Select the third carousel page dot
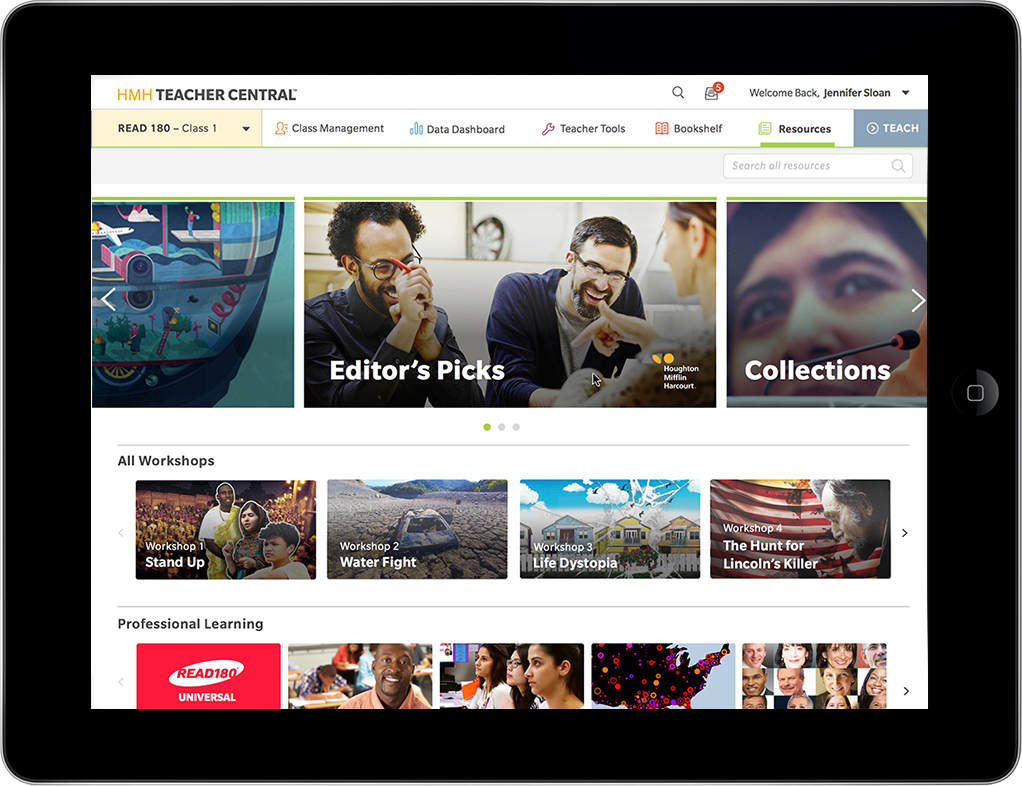The height and width of the screenshot is (786, 1022). pyautogui.click(x=516, y=427)
